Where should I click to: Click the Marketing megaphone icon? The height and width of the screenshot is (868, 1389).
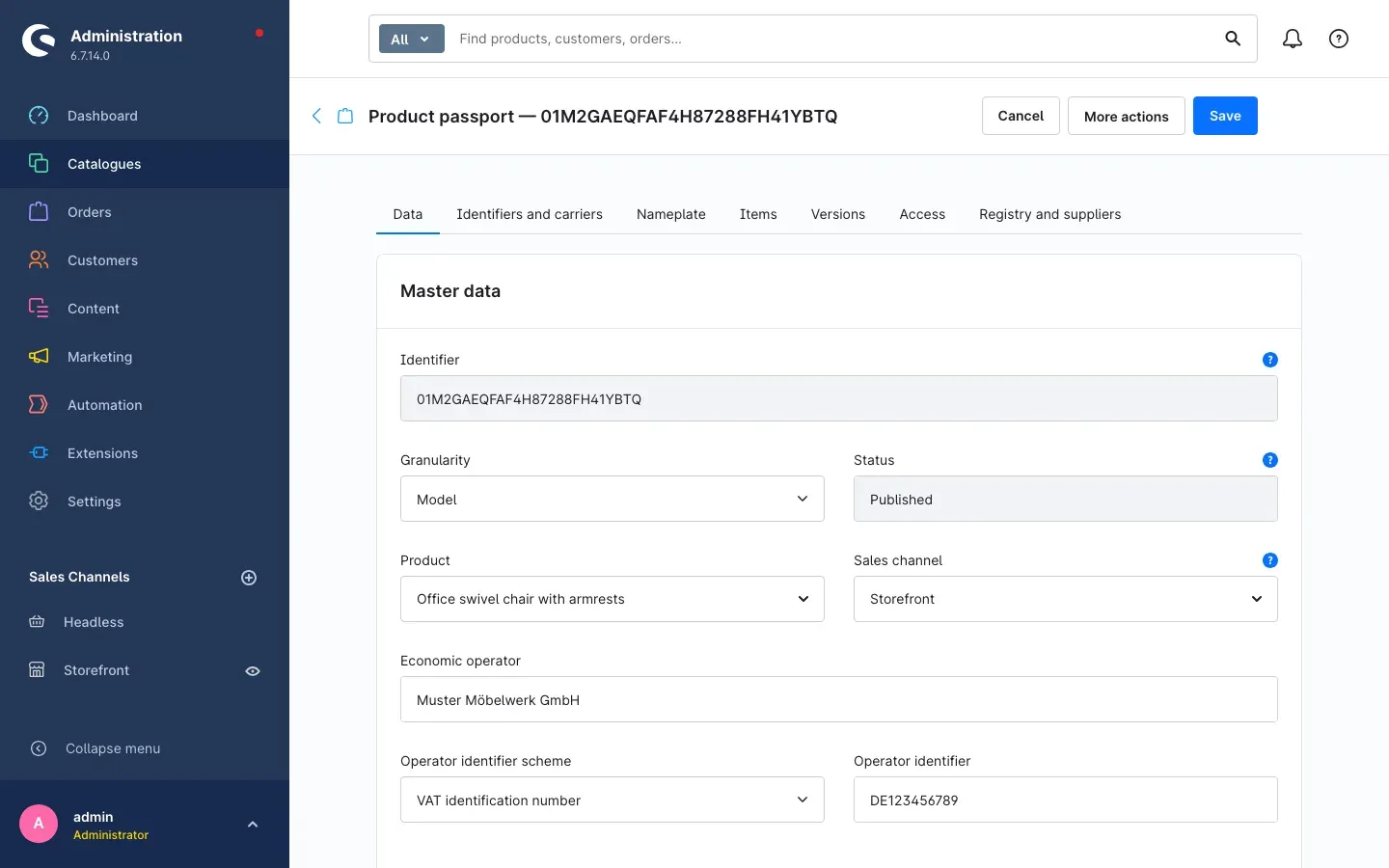(39, 357)
